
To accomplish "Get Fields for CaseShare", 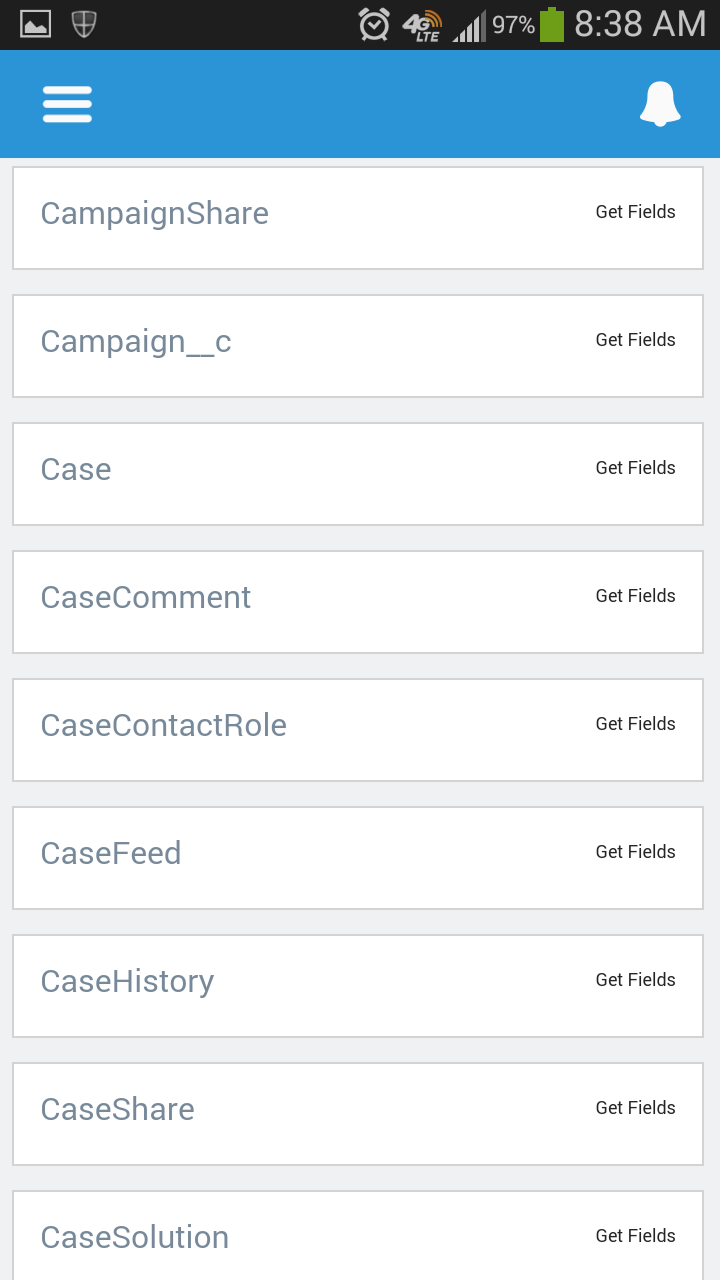I will tap(635, 1108).
